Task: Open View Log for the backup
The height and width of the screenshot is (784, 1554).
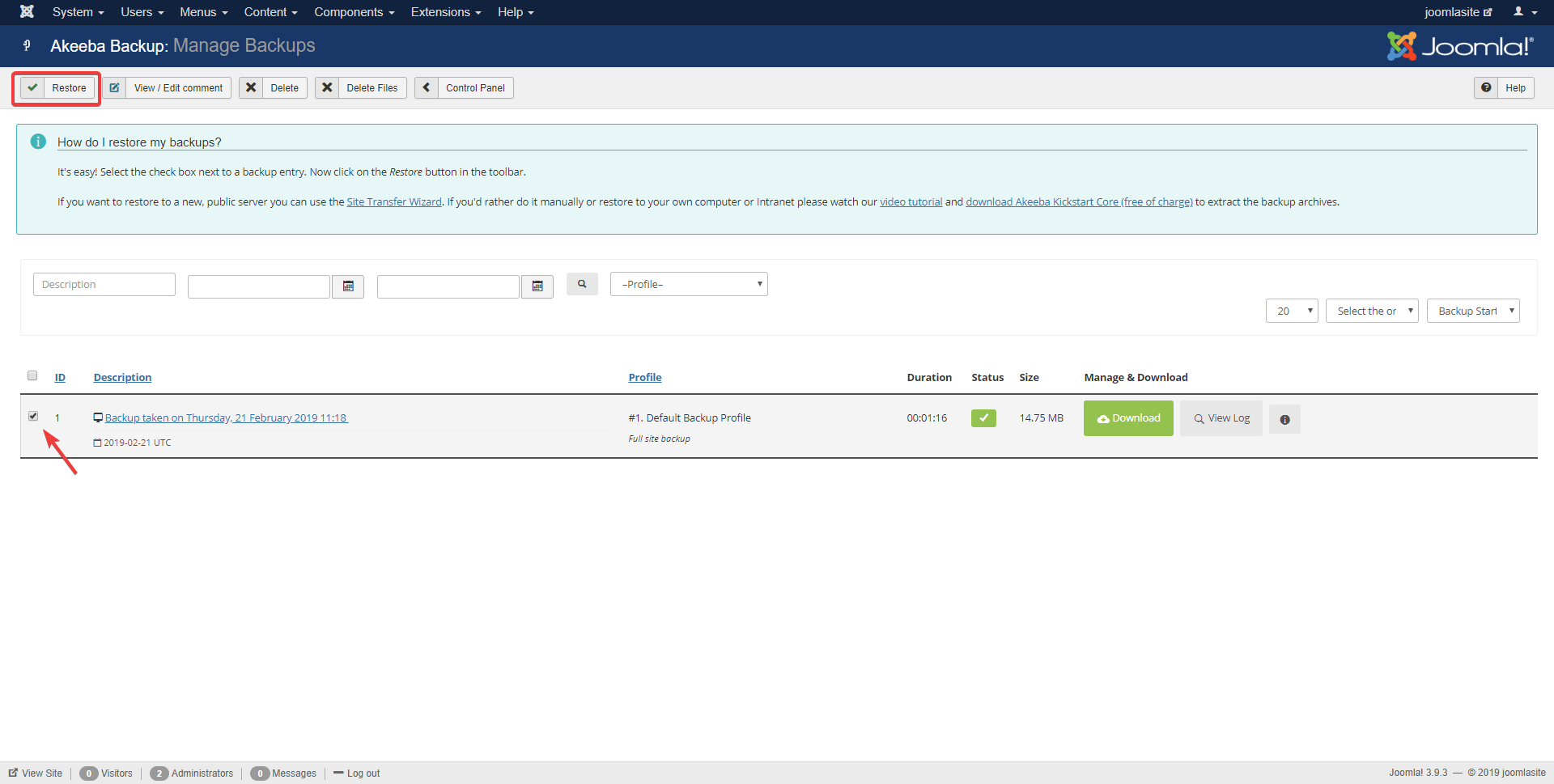Action: pos(1221,418)
